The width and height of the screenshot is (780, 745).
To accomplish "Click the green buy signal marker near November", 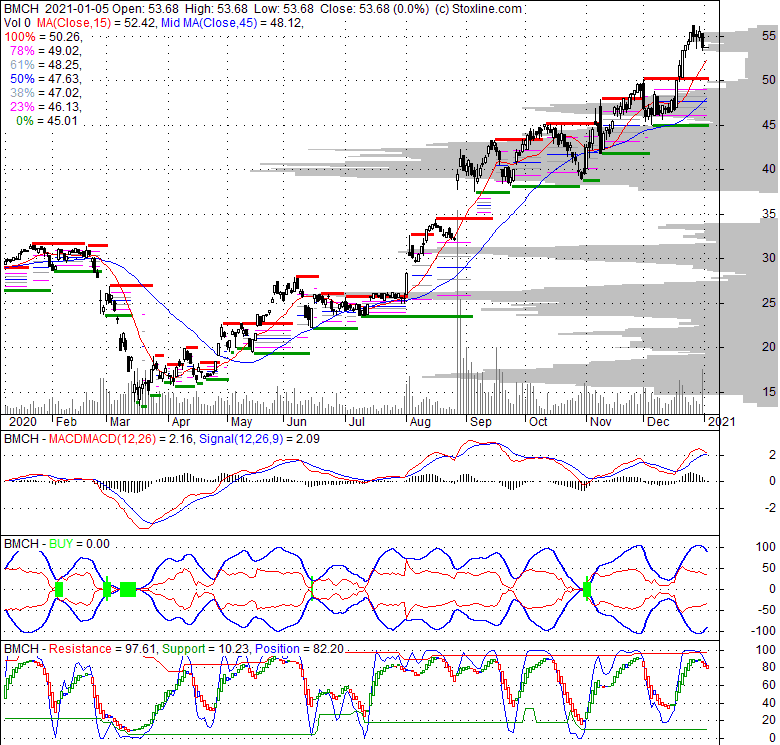I will pyautogui.click(x=586, y=590).
